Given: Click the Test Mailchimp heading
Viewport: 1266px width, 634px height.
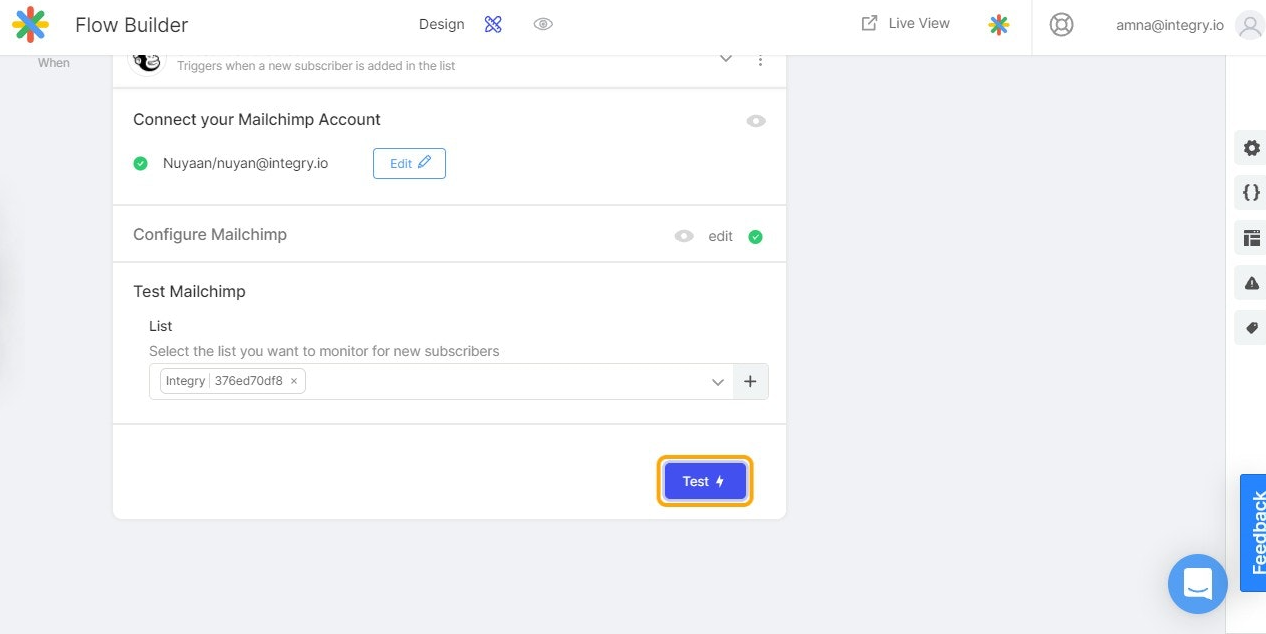Looking at the screenshot, I should (x=189, y=291).
